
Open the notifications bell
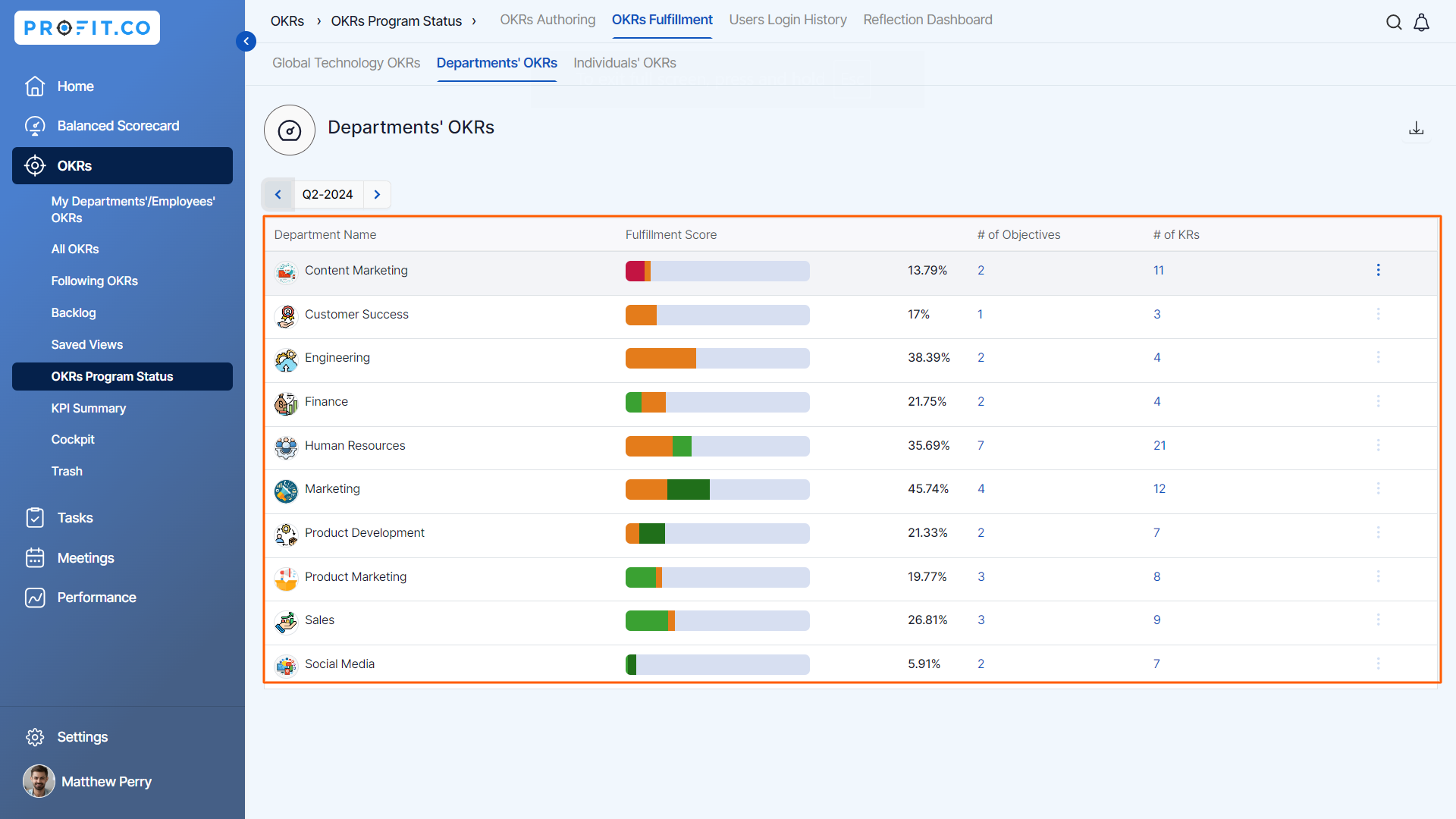[x=1422, y=22]
